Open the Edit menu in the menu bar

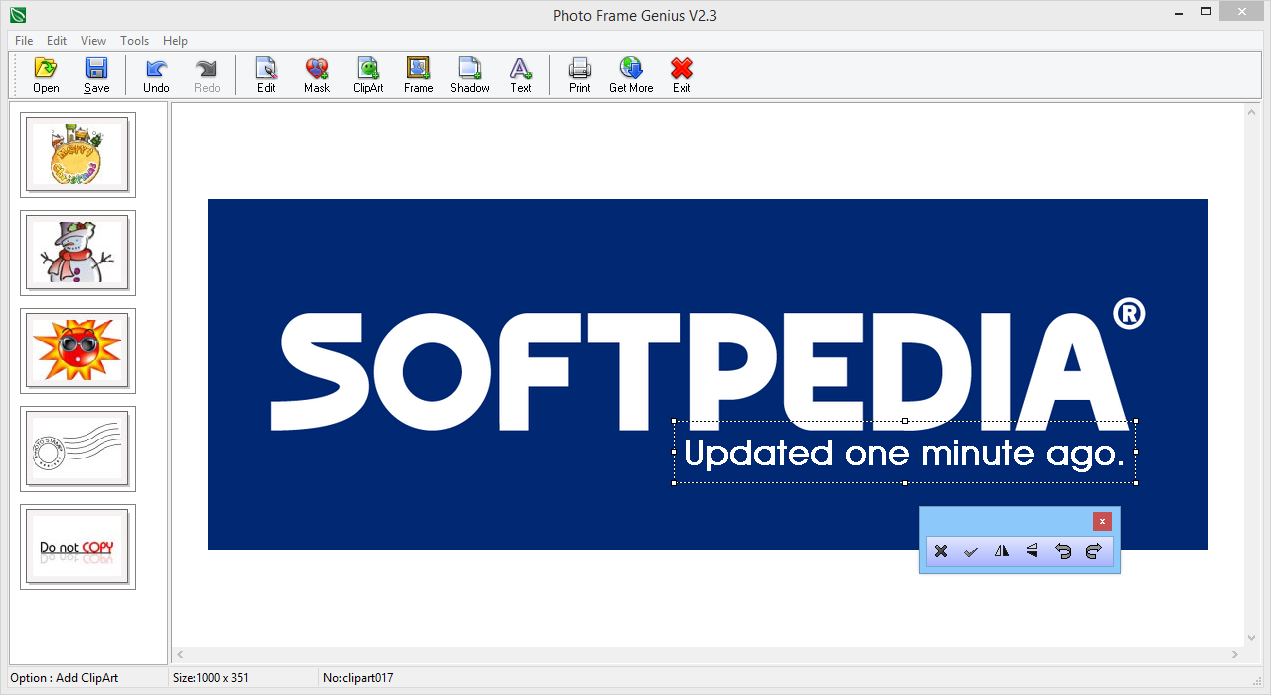tap(57, 41)
